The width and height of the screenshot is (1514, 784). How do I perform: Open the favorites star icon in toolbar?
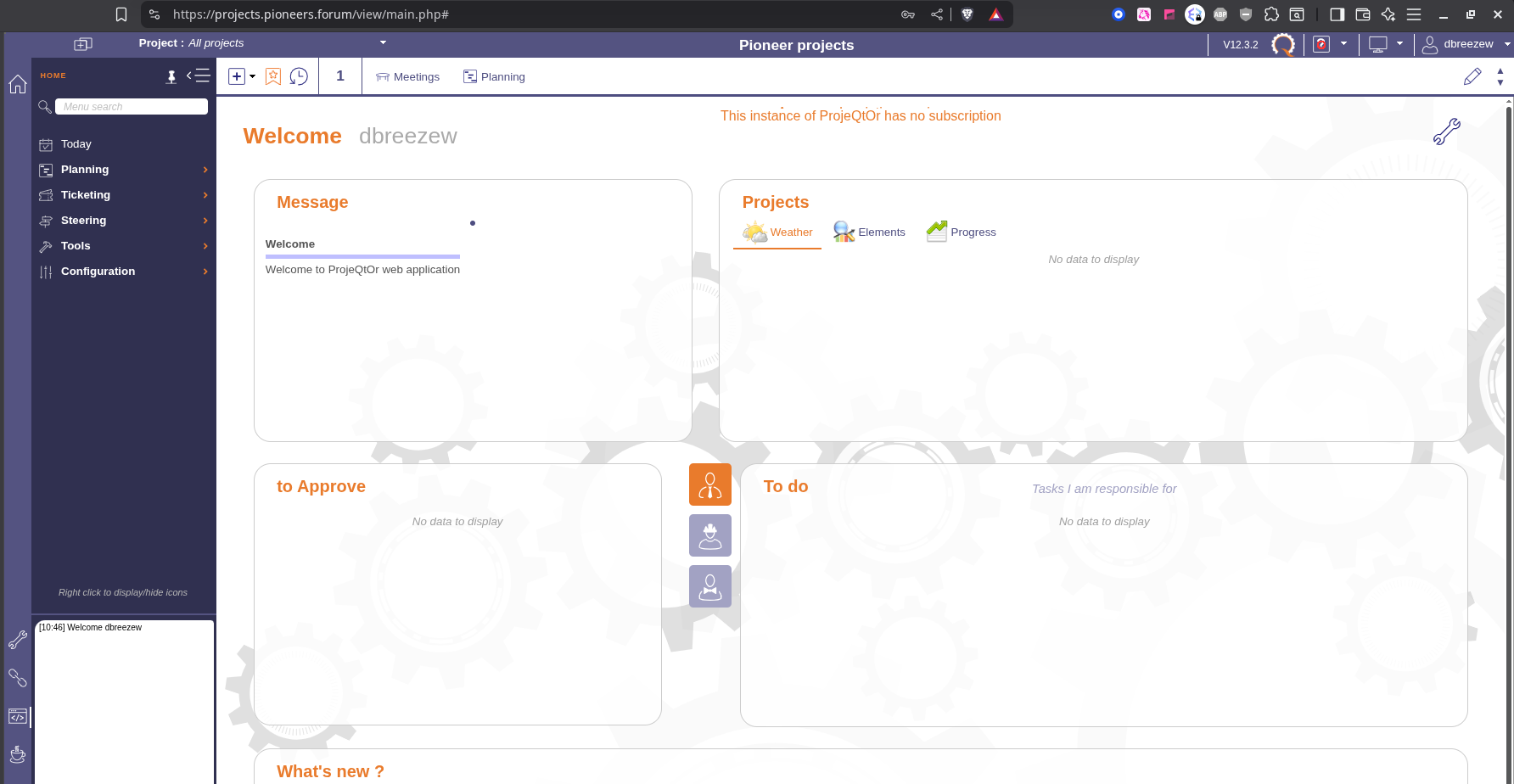click(x=273, y=76)
